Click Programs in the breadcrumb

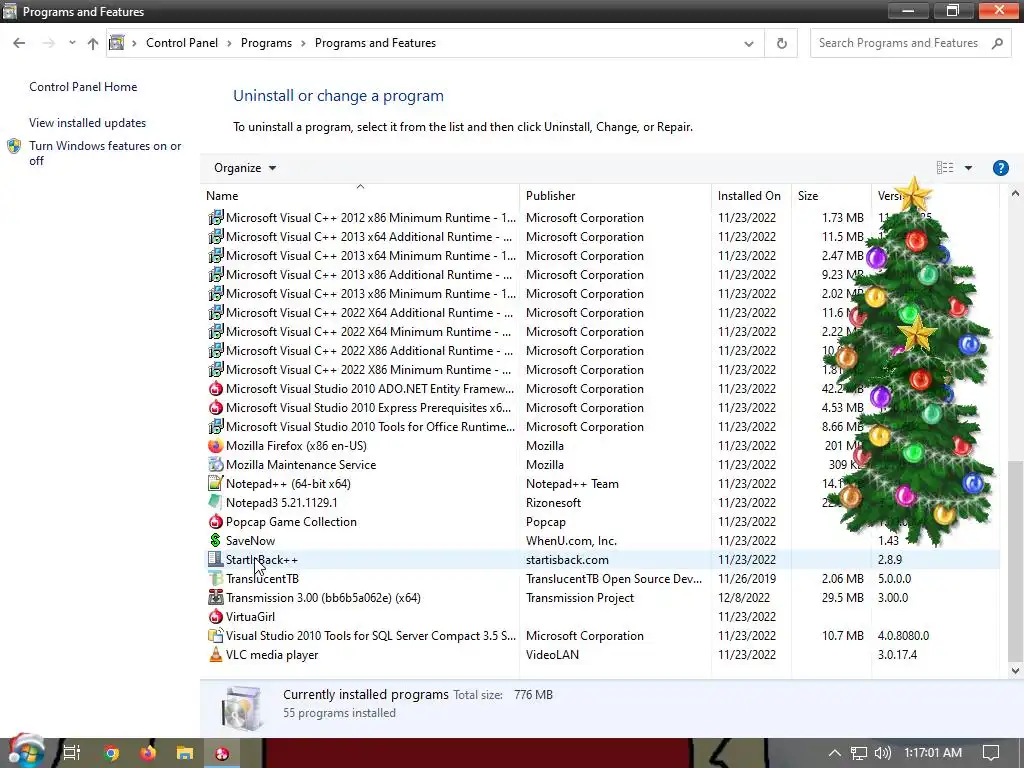click(266, 43)
